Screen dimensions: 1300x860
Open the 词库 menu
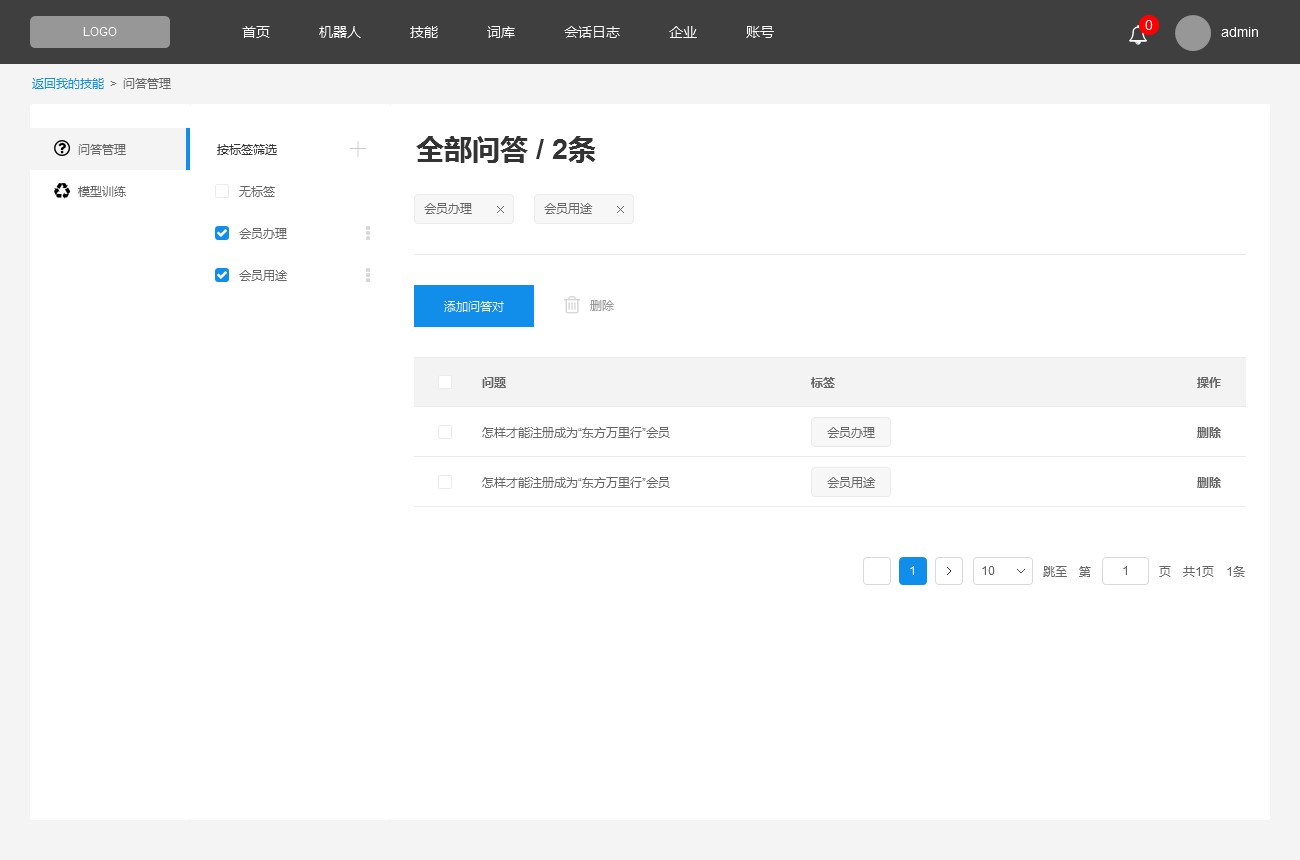click(501, 32)
